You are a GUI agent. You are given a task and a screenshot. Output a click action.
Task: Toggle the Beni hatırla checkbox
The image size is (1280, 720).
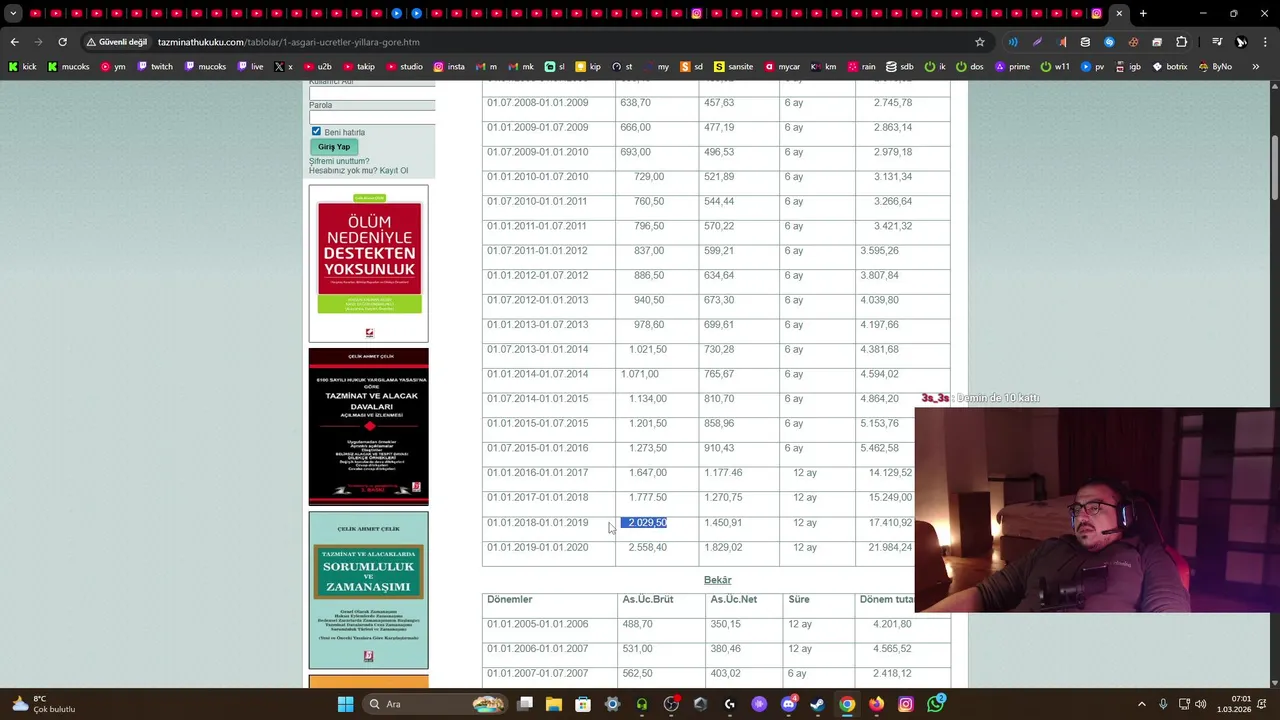coord(316,131)
